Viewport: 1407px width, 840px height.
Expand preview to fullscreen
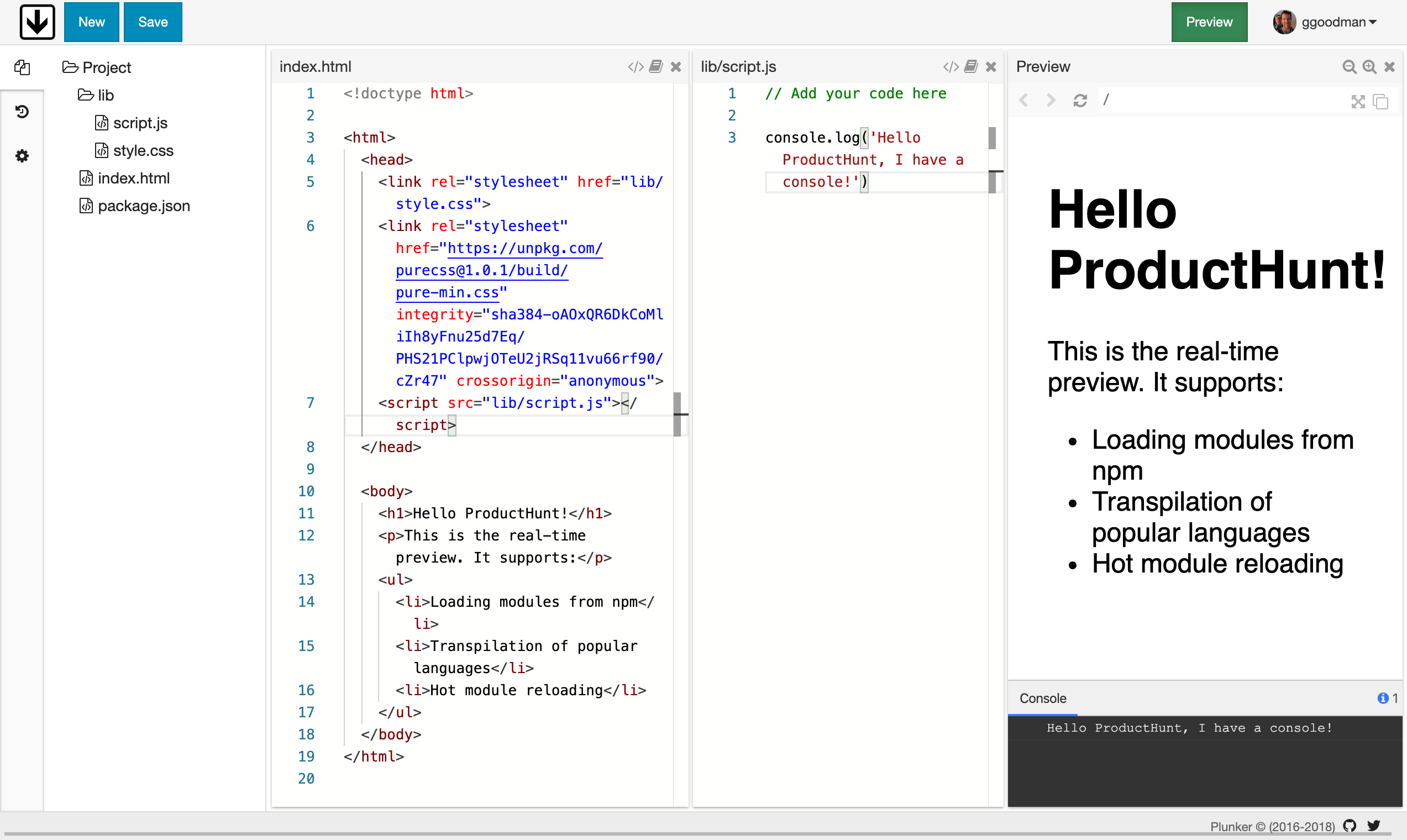1358,102
